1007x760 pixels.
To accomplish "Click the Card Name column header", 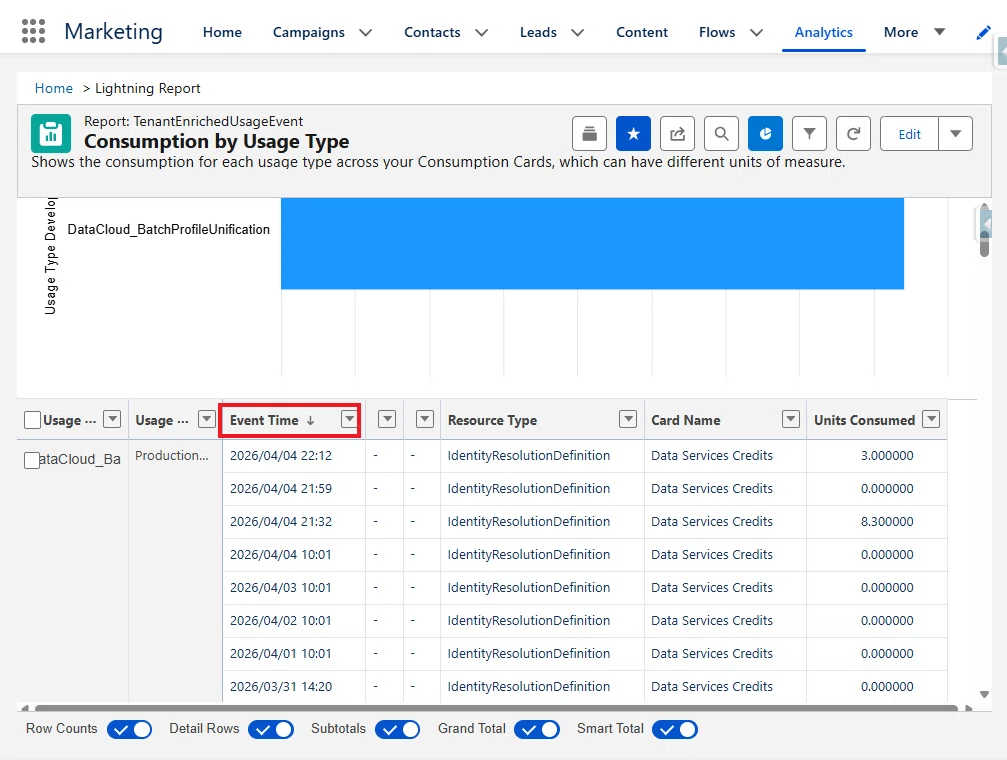I will point(686,420).
